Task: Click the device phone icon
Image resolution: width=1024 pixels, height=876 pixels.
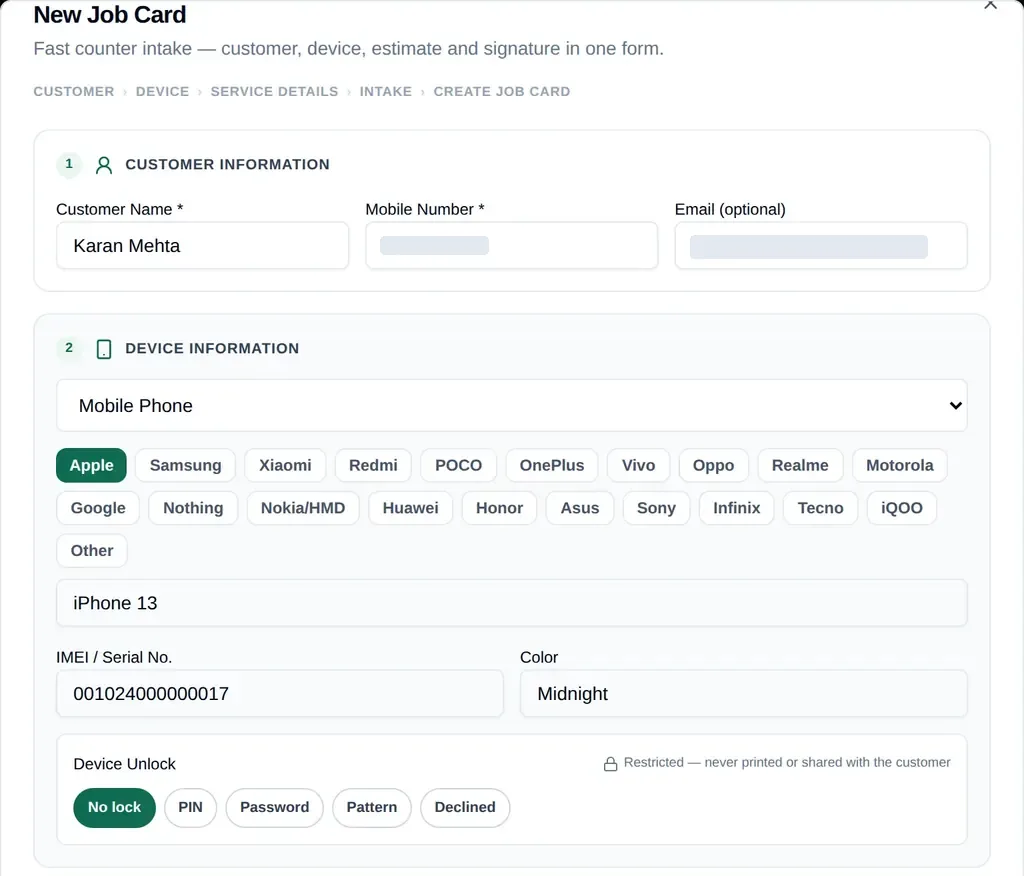Action: [104, 349]
